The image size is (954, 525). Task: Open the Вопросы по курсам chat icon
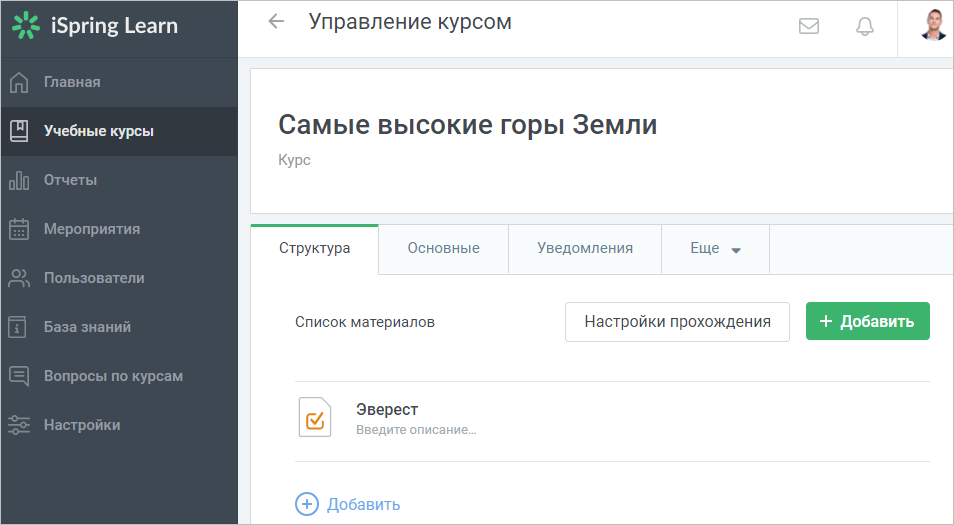[x=19, y=376]
